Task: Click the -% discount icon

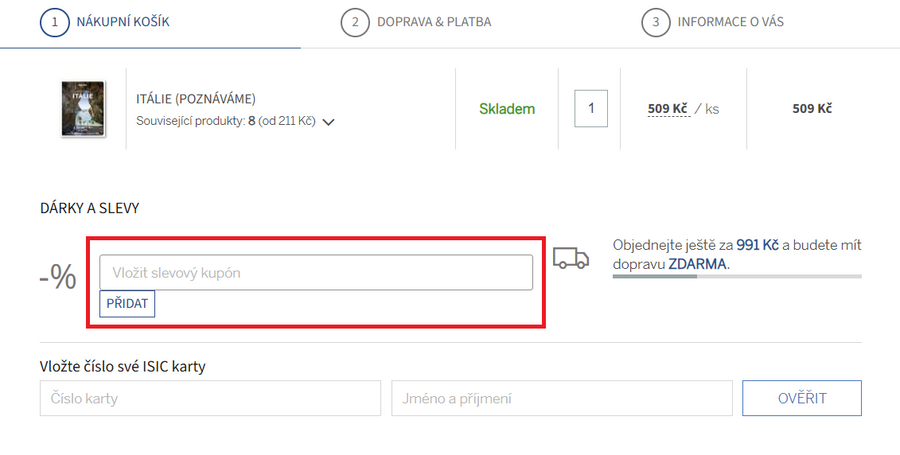Action: click(58, 277)
